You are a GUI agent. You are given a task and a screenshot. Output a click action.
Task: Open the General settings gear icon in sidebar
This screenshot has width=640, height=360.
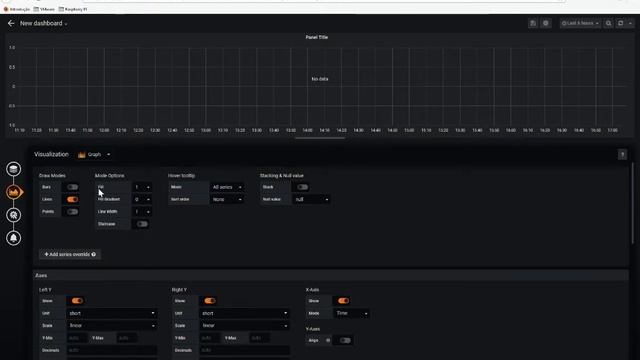tap(13, 215)
